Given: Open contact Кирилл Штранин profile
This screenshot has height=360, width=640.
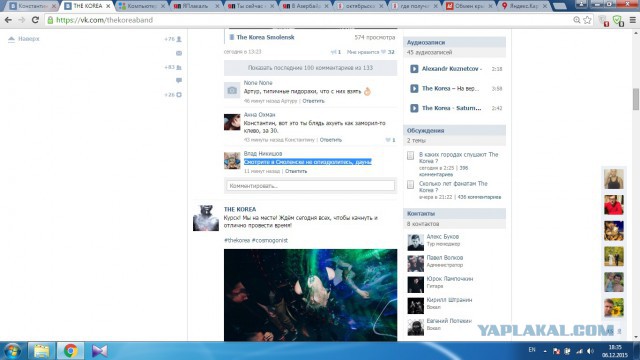Looking at the screenshot, I should click(449, 300).
